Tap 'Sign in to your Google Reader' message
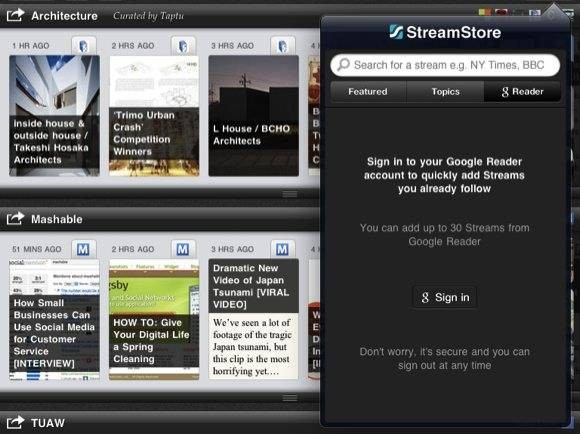Screen dimensions: 580x434 click(x=444, y=175)
